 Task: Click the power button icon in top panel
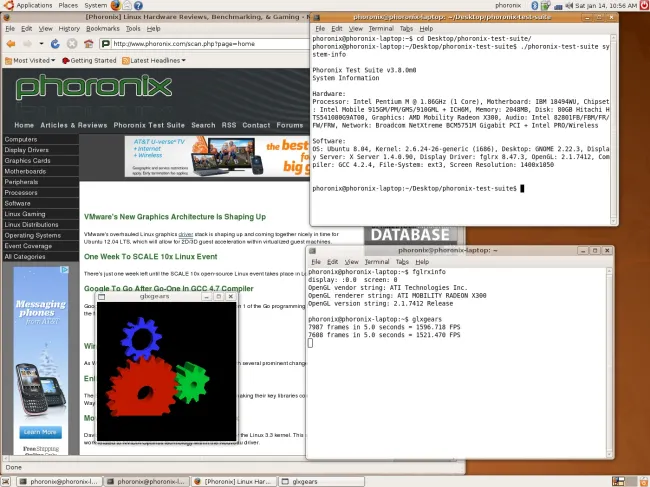point(644,5)
